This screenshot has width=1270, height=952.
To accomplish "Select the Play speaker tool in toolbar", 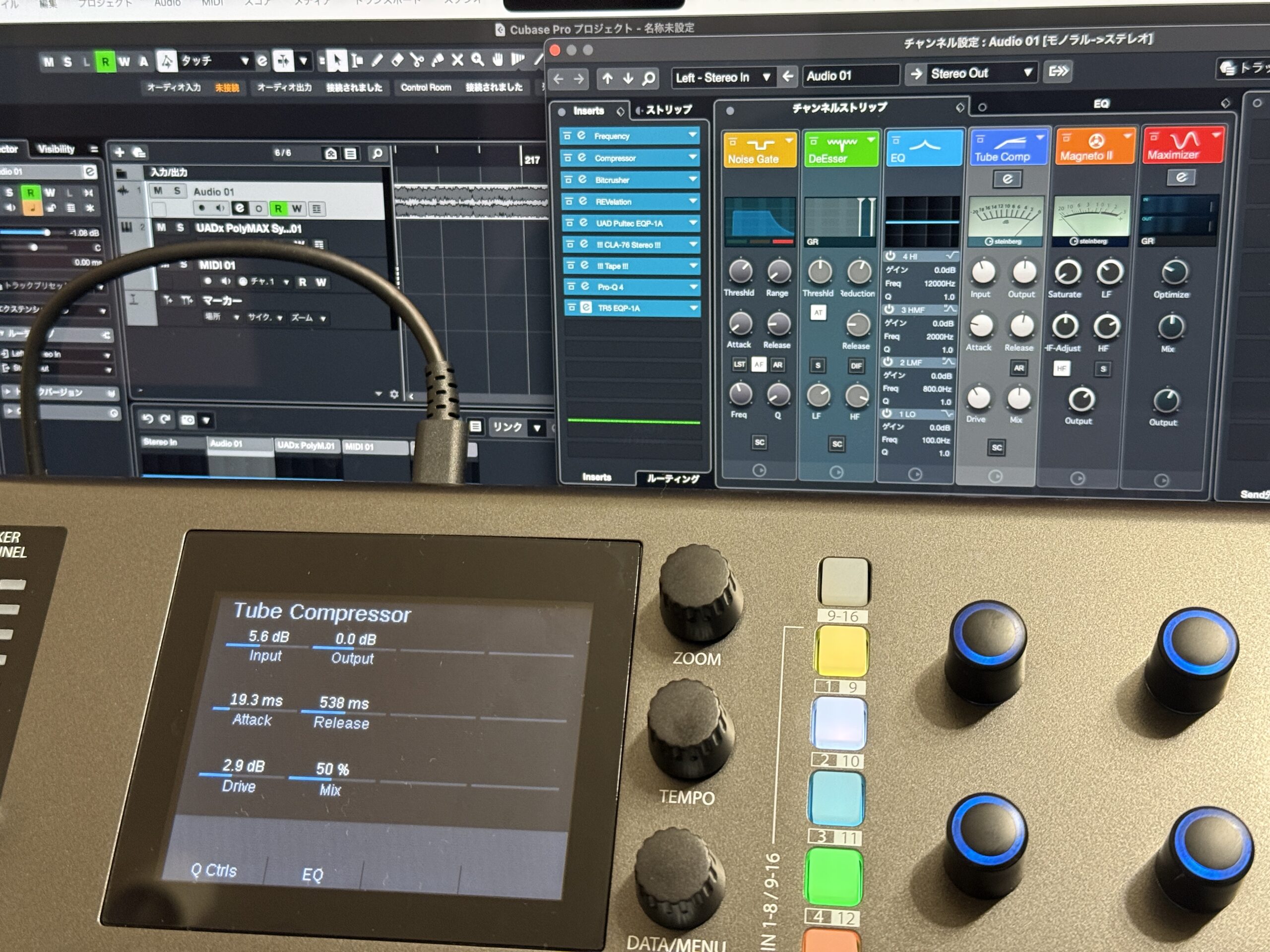I will (x=518, y=59).
